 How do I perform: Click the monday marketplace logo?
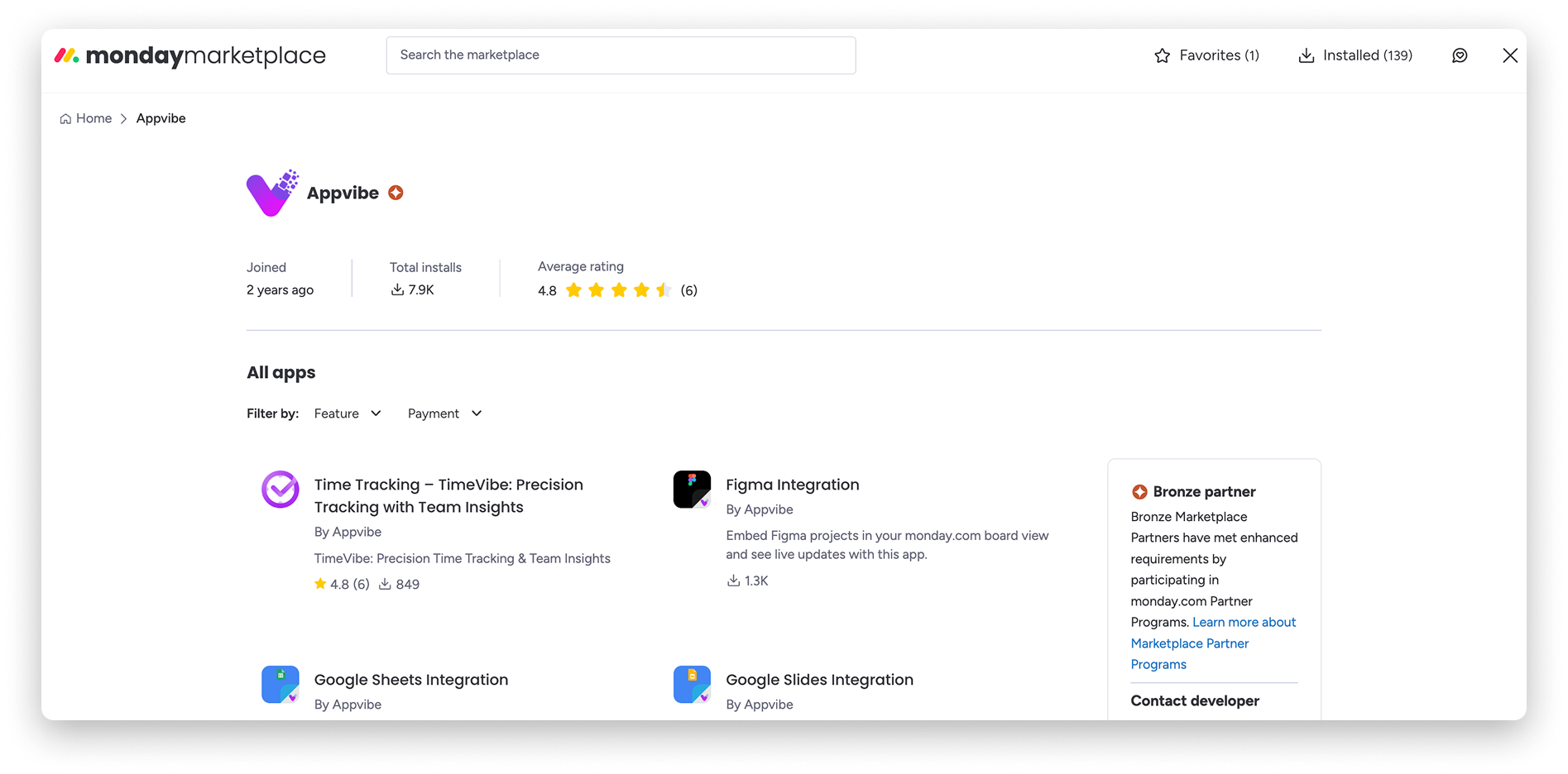tap(190, 55)
